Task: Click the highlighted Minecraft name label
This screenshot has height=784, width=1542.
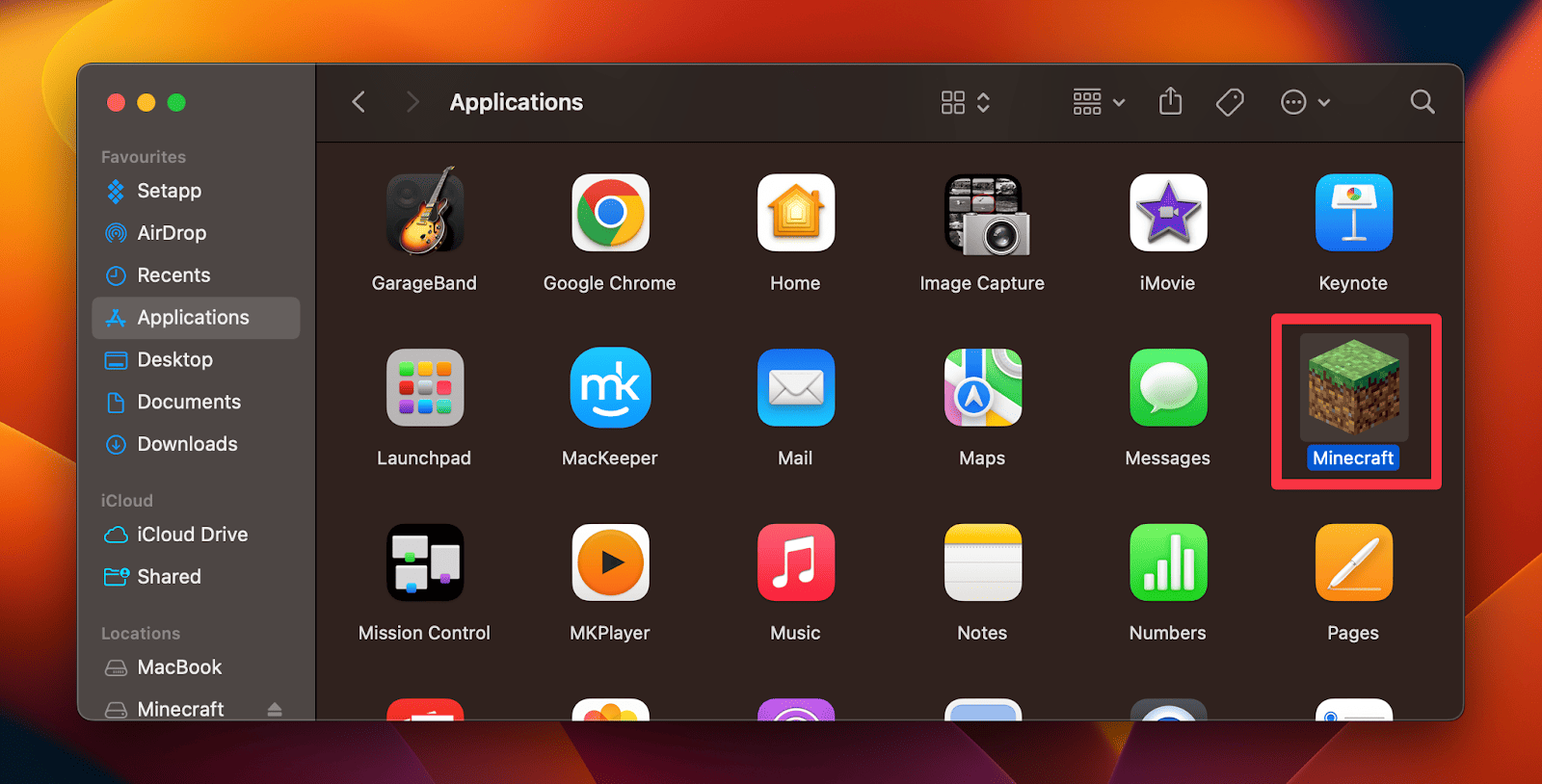Action: (1353, 458)
